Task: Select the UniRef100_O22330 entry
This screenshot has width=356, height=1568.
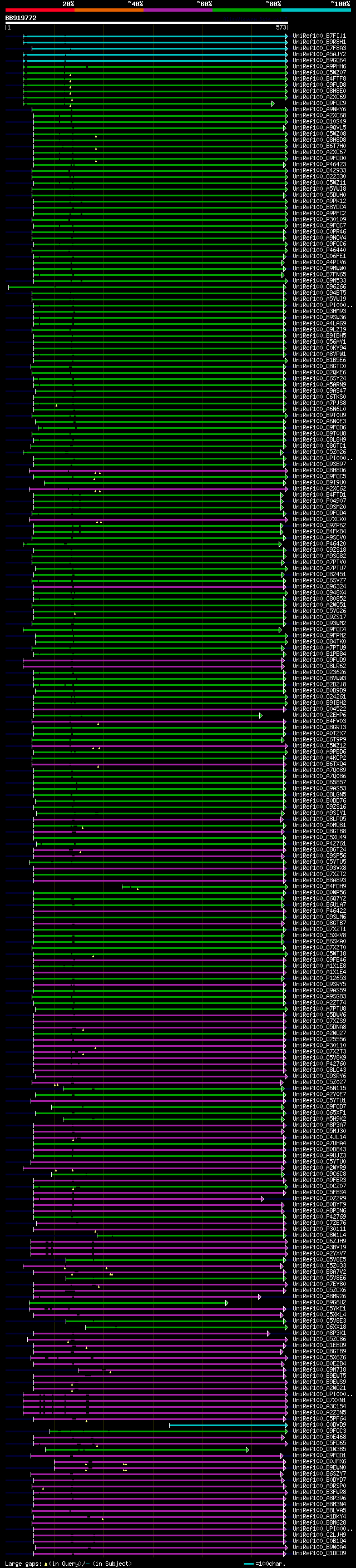Action: click(x=319, y=176)
